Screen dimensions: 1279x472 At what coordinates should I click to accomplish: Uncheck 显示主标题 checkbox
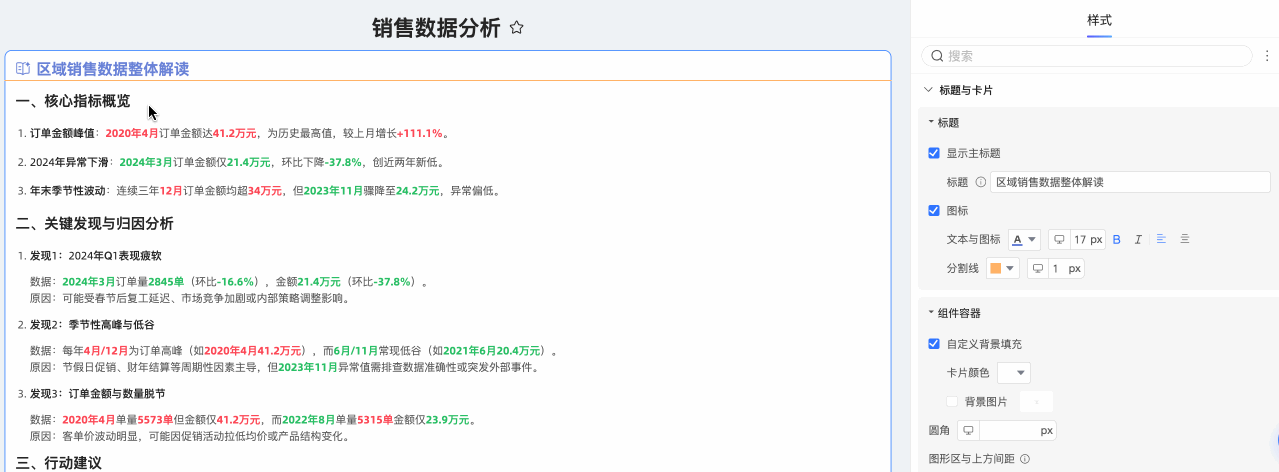pos(934,153)
